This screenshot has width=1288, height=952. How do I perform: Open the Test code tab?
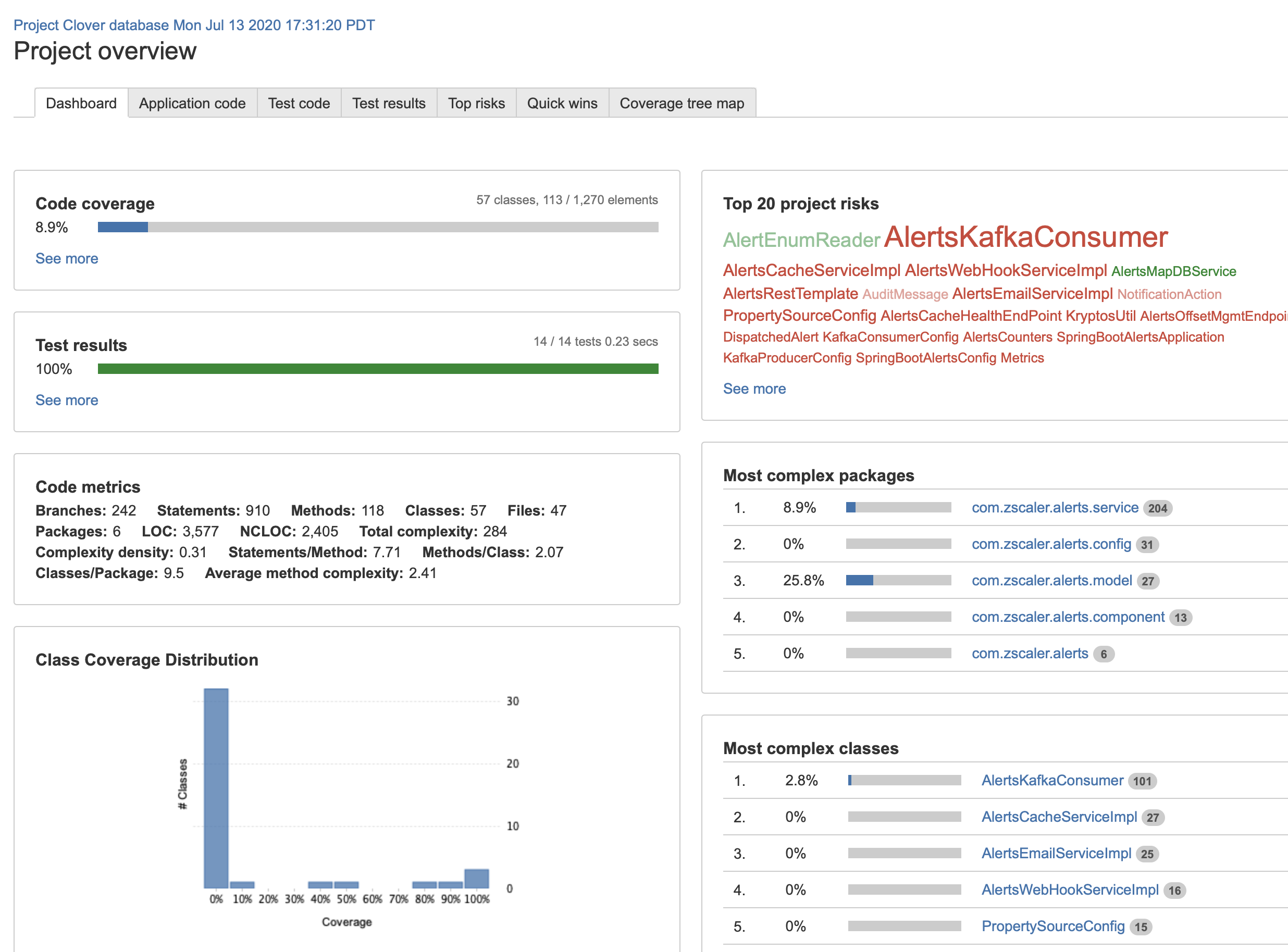(x=299, y=103)
